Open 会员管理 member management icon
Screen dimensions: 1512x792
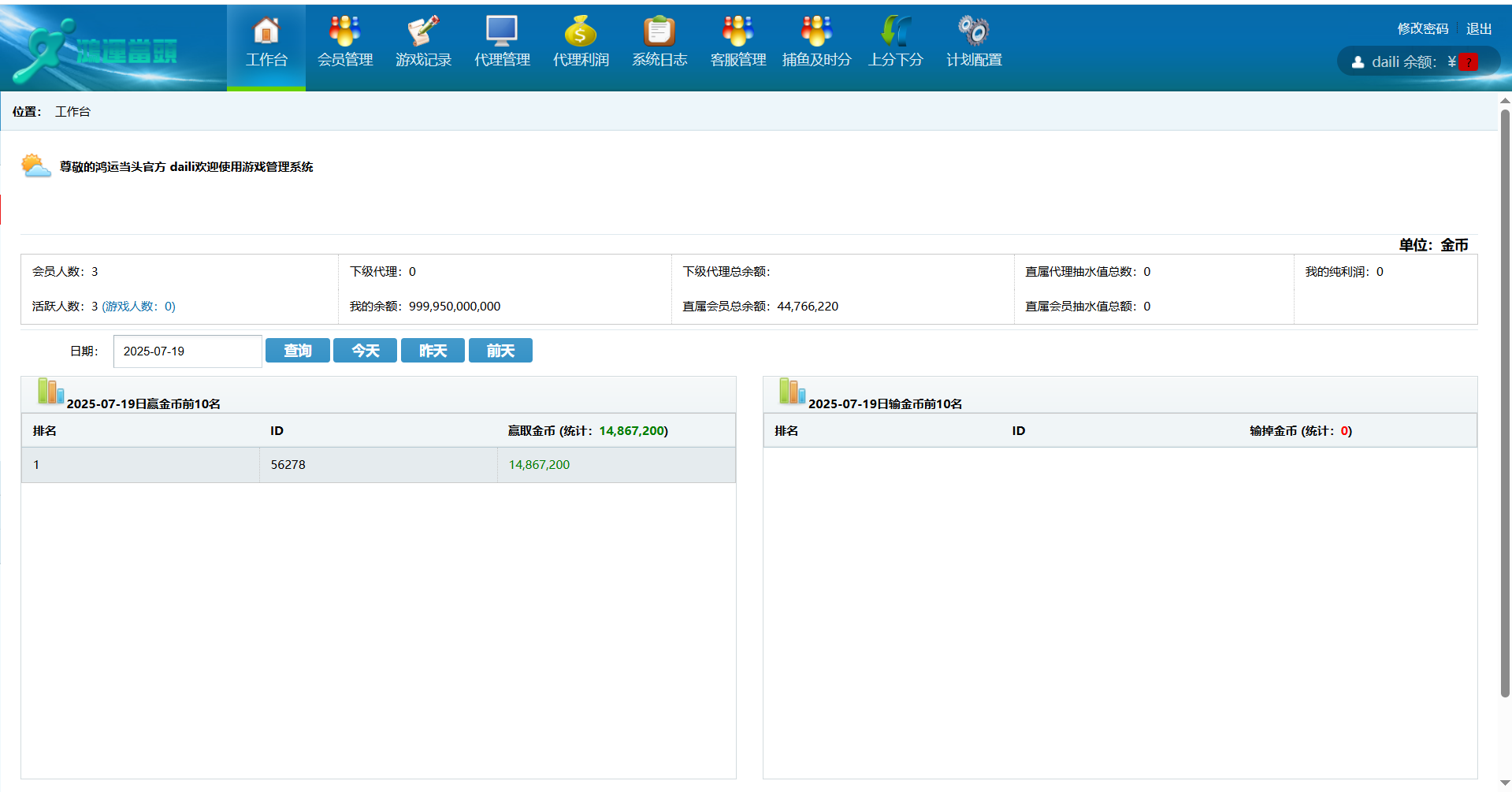point(345,32)
